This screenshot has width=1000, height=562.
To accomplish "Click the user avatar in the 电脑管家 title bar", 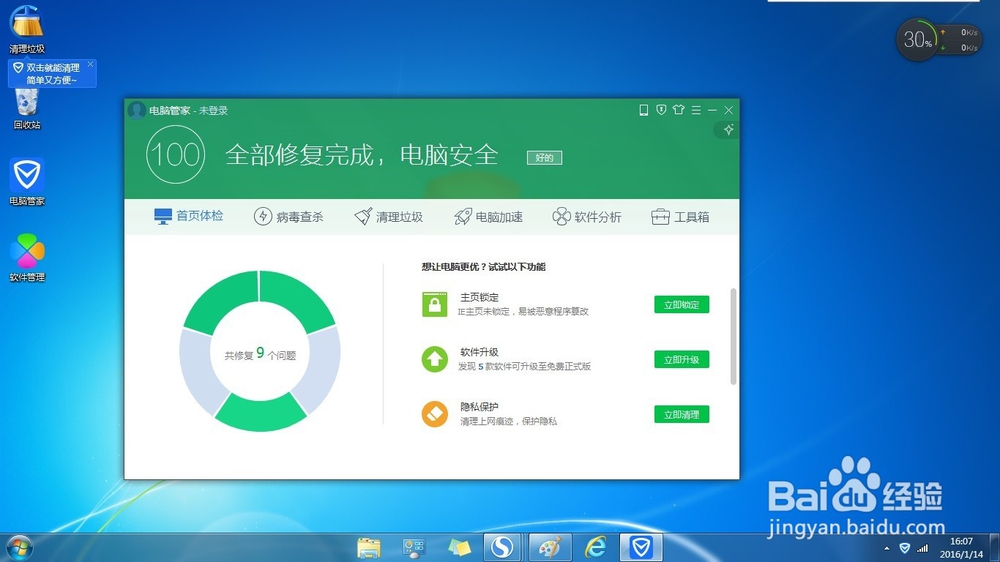I will coord(136,110).
